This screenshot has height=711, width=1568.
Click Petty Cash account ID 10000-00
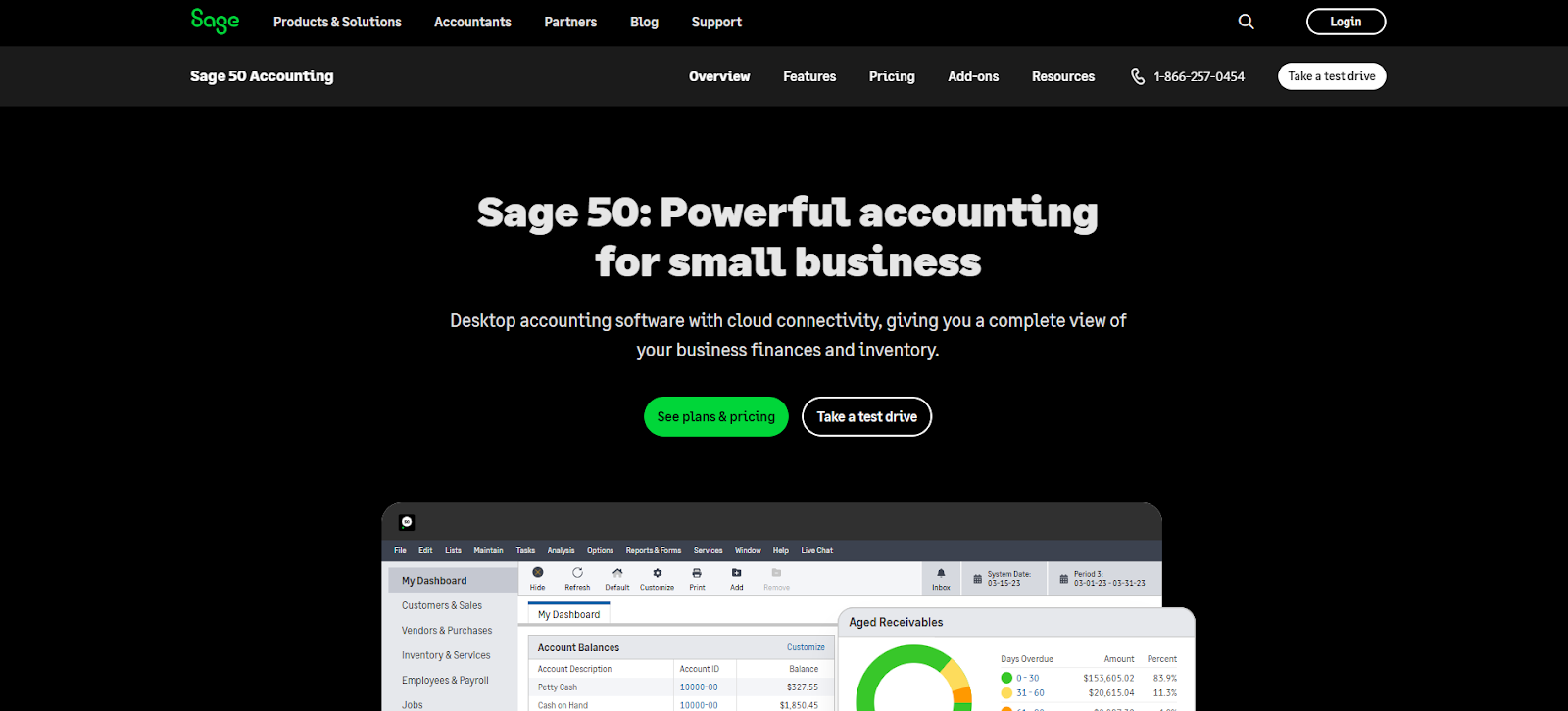coord(699,687)
